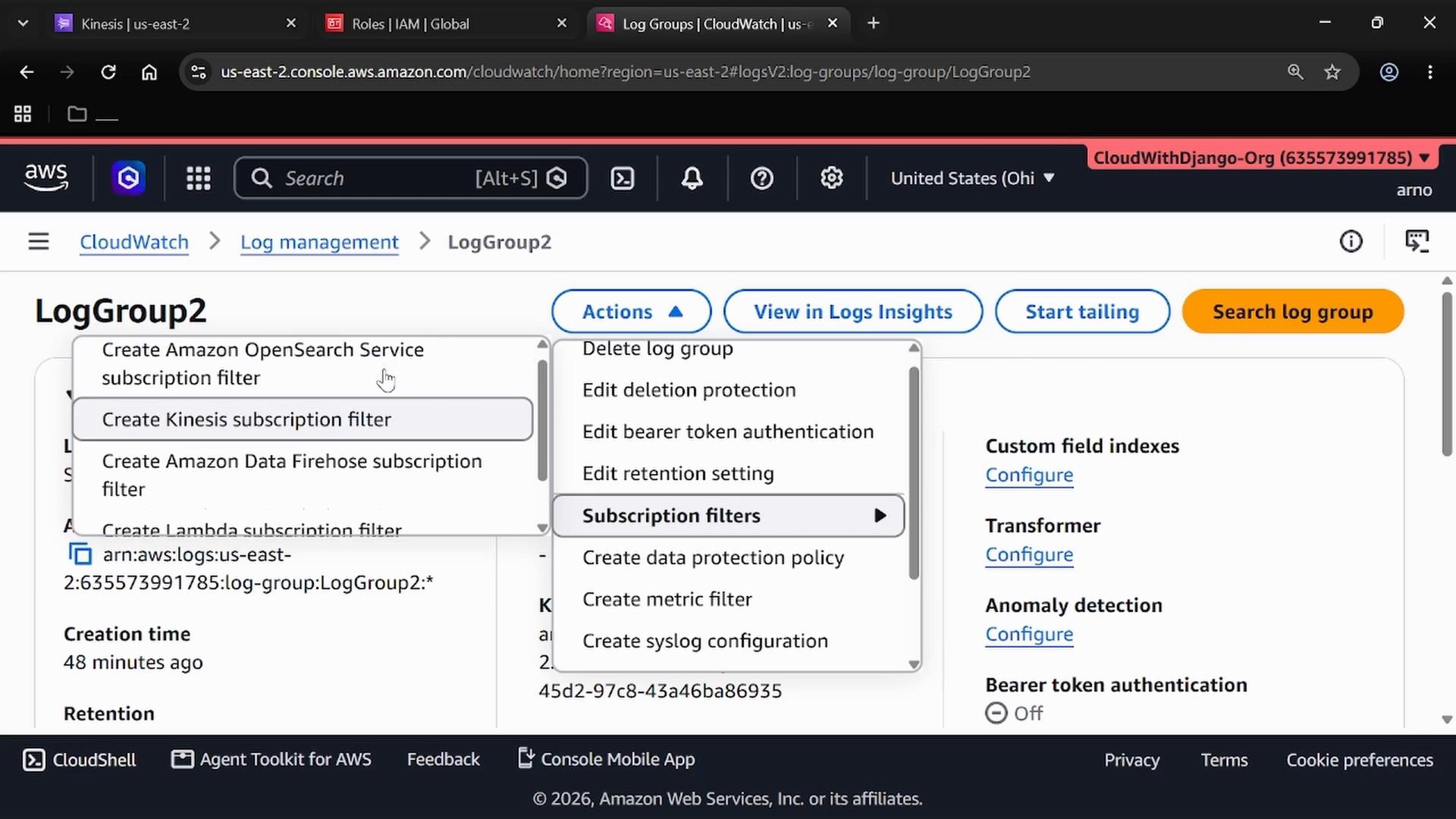Configure Custom field indexes

pyautogui.click(x=1029, y=475)
